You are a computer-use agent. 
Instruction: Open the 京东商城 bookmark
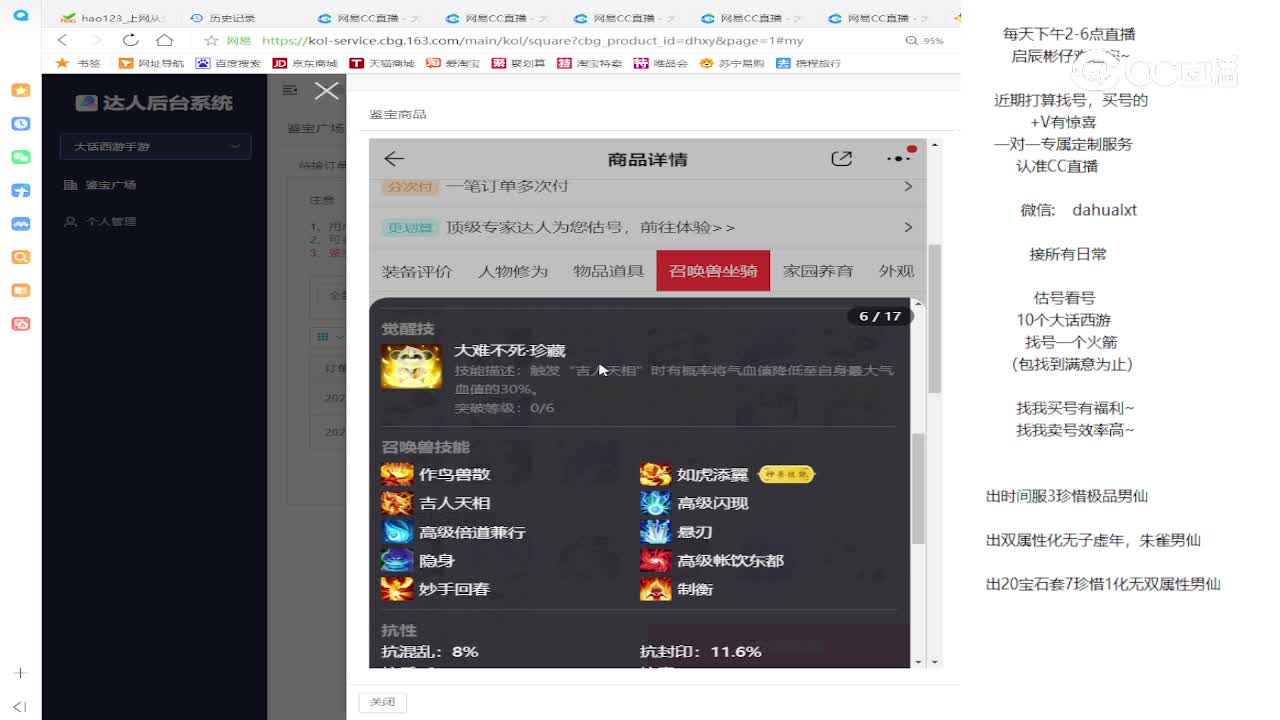coord(305,63)
